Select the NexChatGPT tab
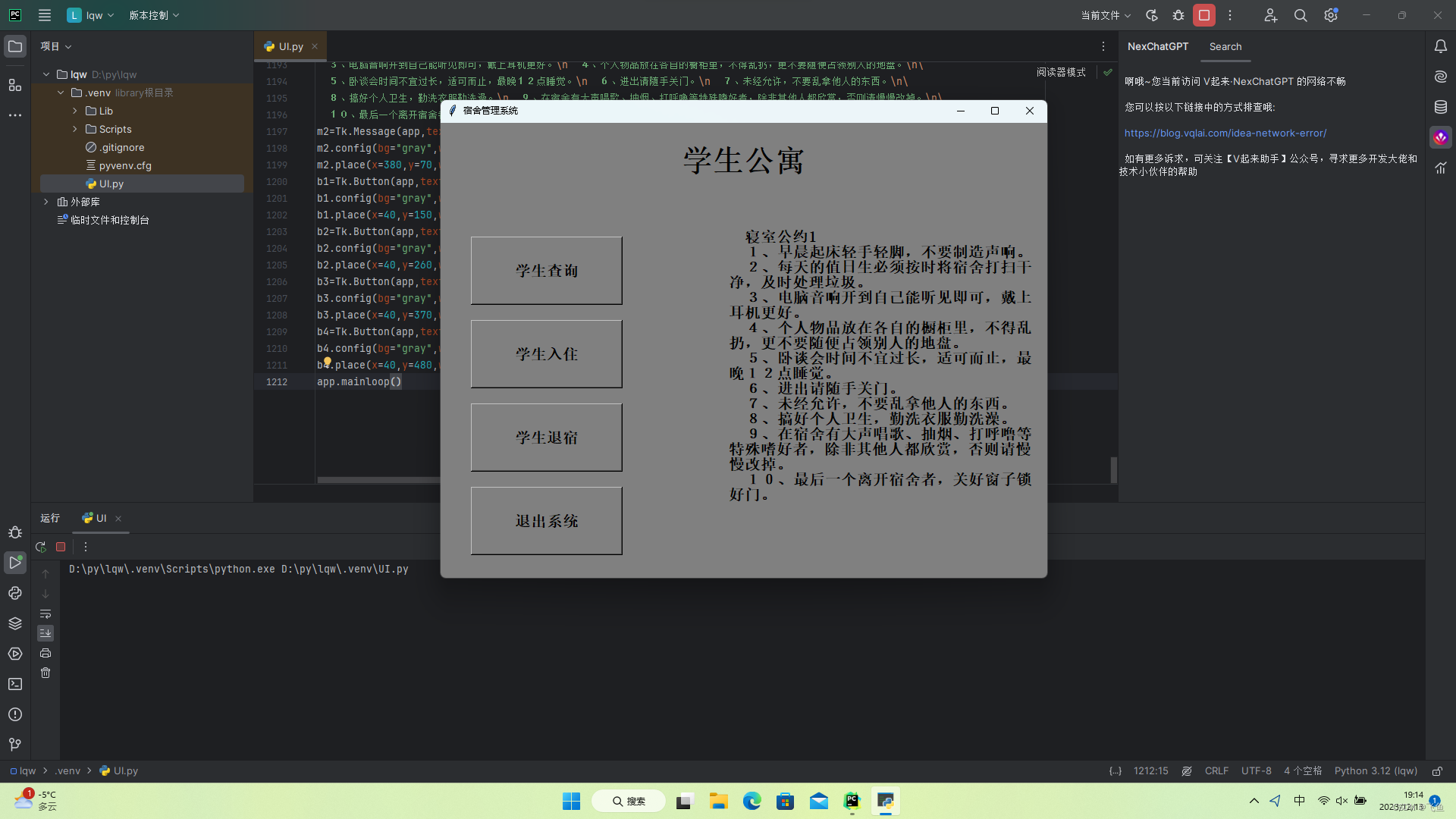This screenshot has height=819, width=1456. tap(1158, 46)
